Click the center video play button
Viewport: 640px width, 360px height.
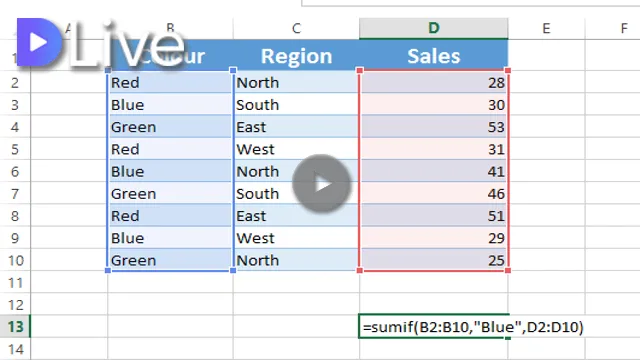click(x=322, y=184)
